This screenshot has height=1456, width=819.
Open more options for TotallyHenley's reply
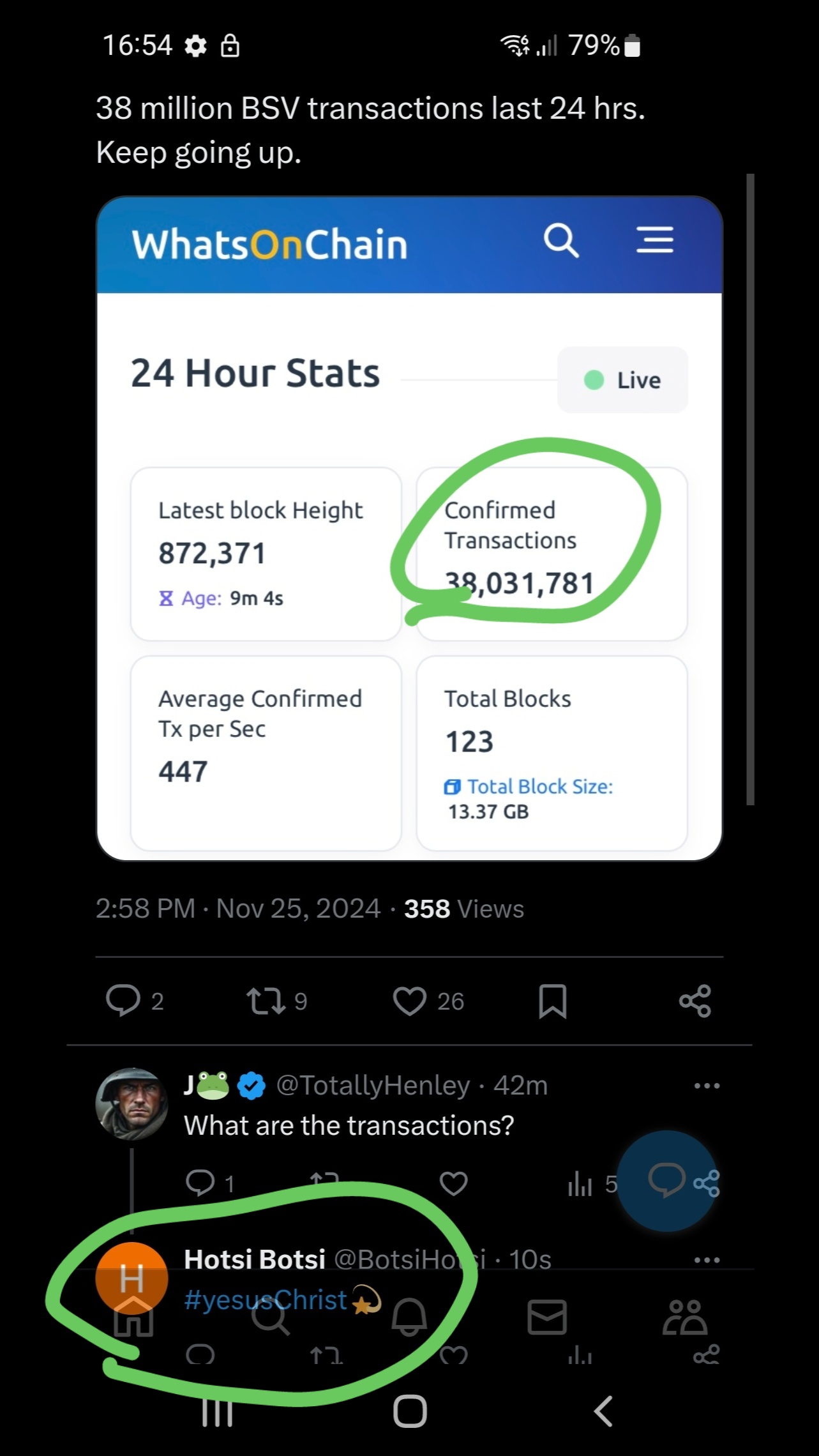pos(707,1086)
